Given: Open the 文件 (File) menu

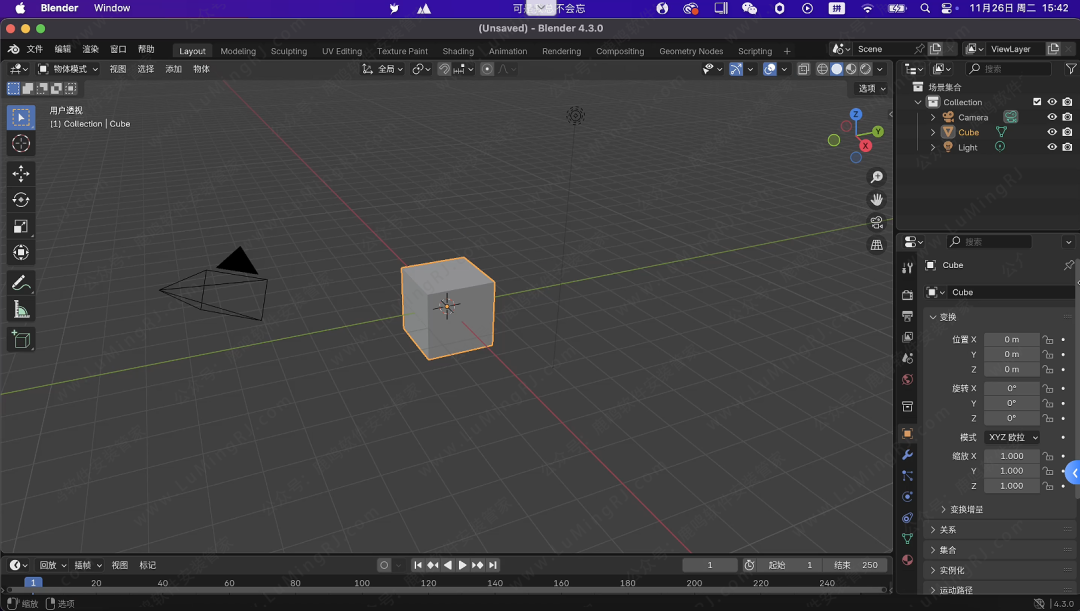Looking at the screenshot, I should 34,50.
